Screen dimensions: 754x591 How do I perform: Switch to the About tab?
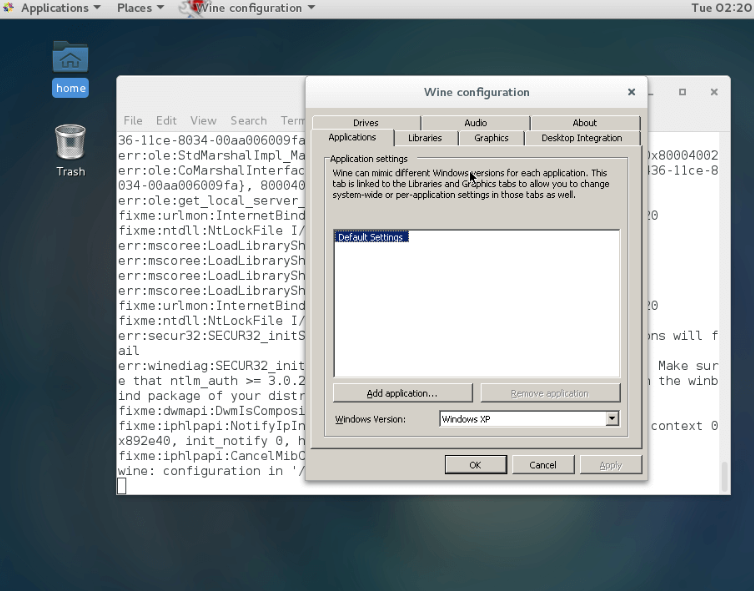pyautogui.click(x=585, y=123)
